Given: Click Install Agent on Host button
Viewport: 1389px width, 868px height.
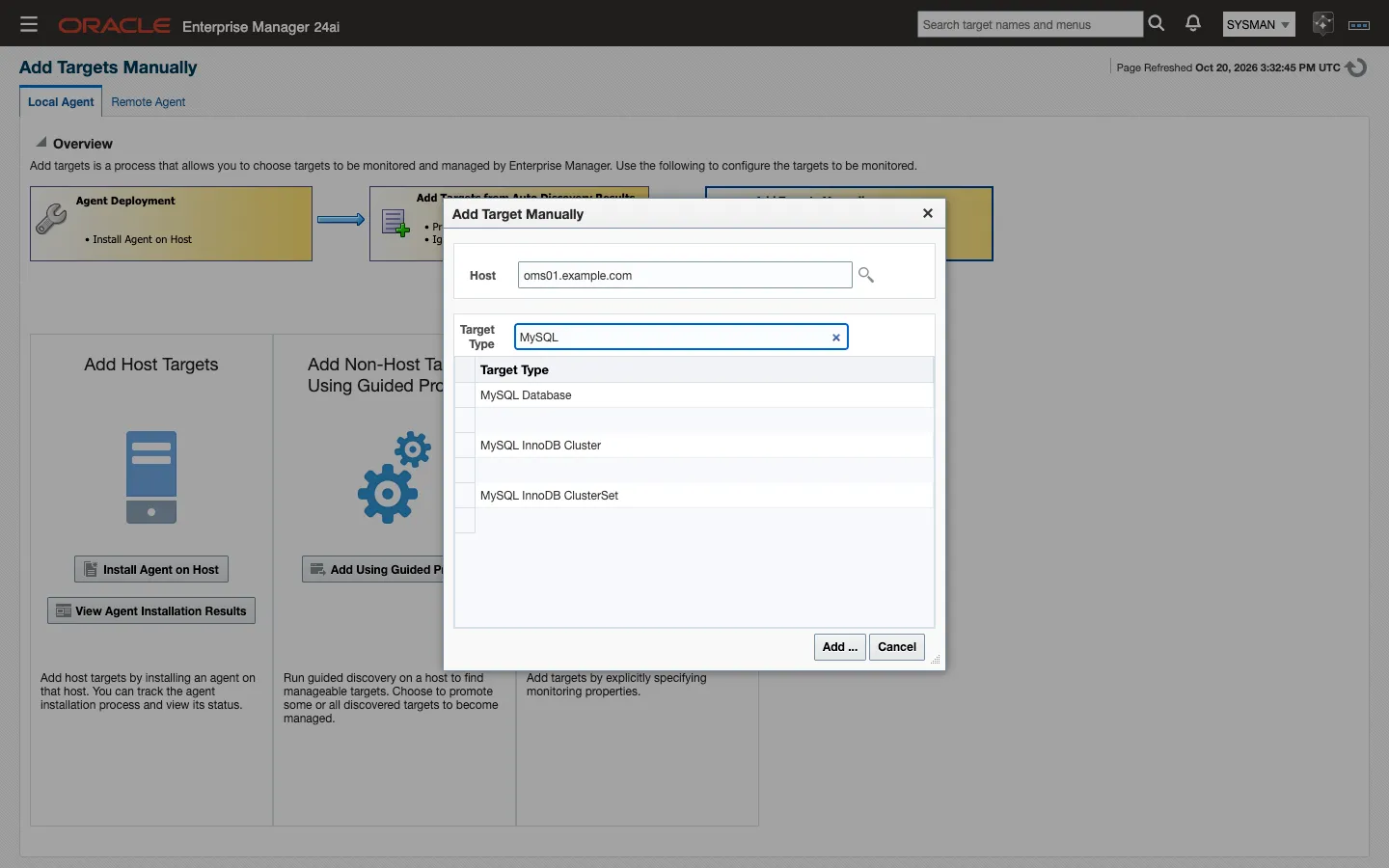Looking at the screenshot, I should pos(151,569).
